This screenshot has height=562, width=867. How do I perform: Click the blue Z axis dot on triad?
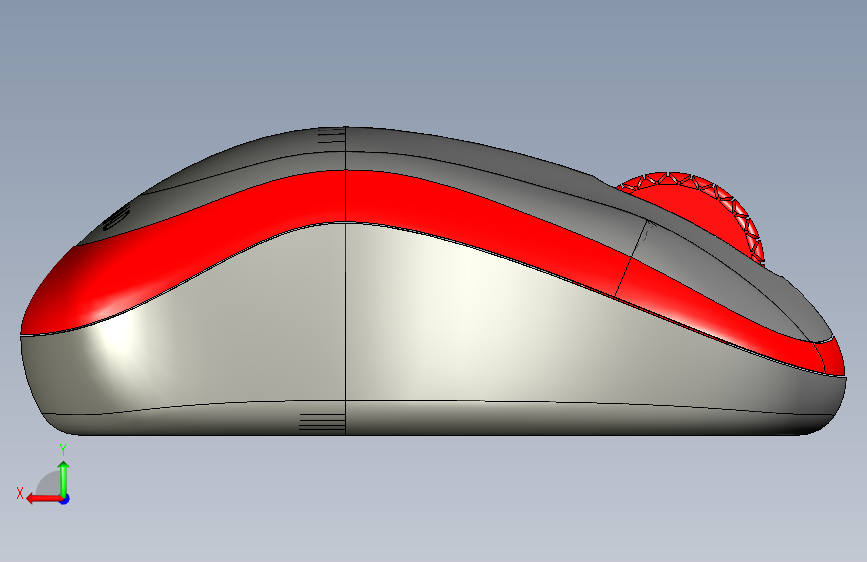coord(65,499)
